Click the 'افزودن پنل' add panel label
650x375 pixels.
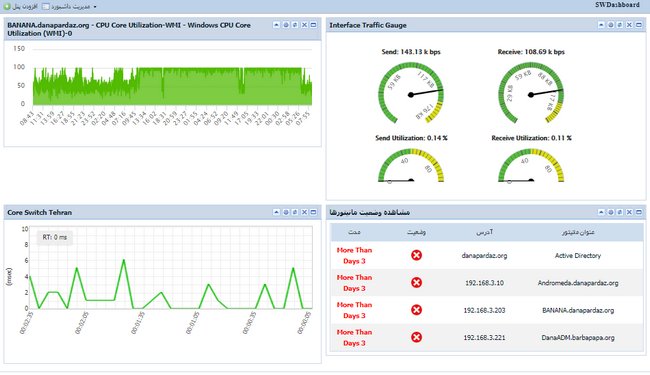tap(25, 7)
